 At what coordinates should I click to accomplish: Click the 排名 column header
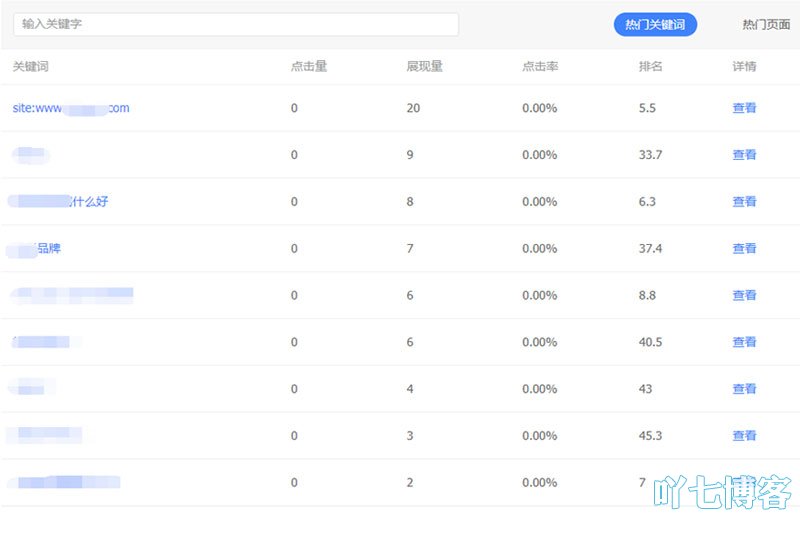(651, 66)
